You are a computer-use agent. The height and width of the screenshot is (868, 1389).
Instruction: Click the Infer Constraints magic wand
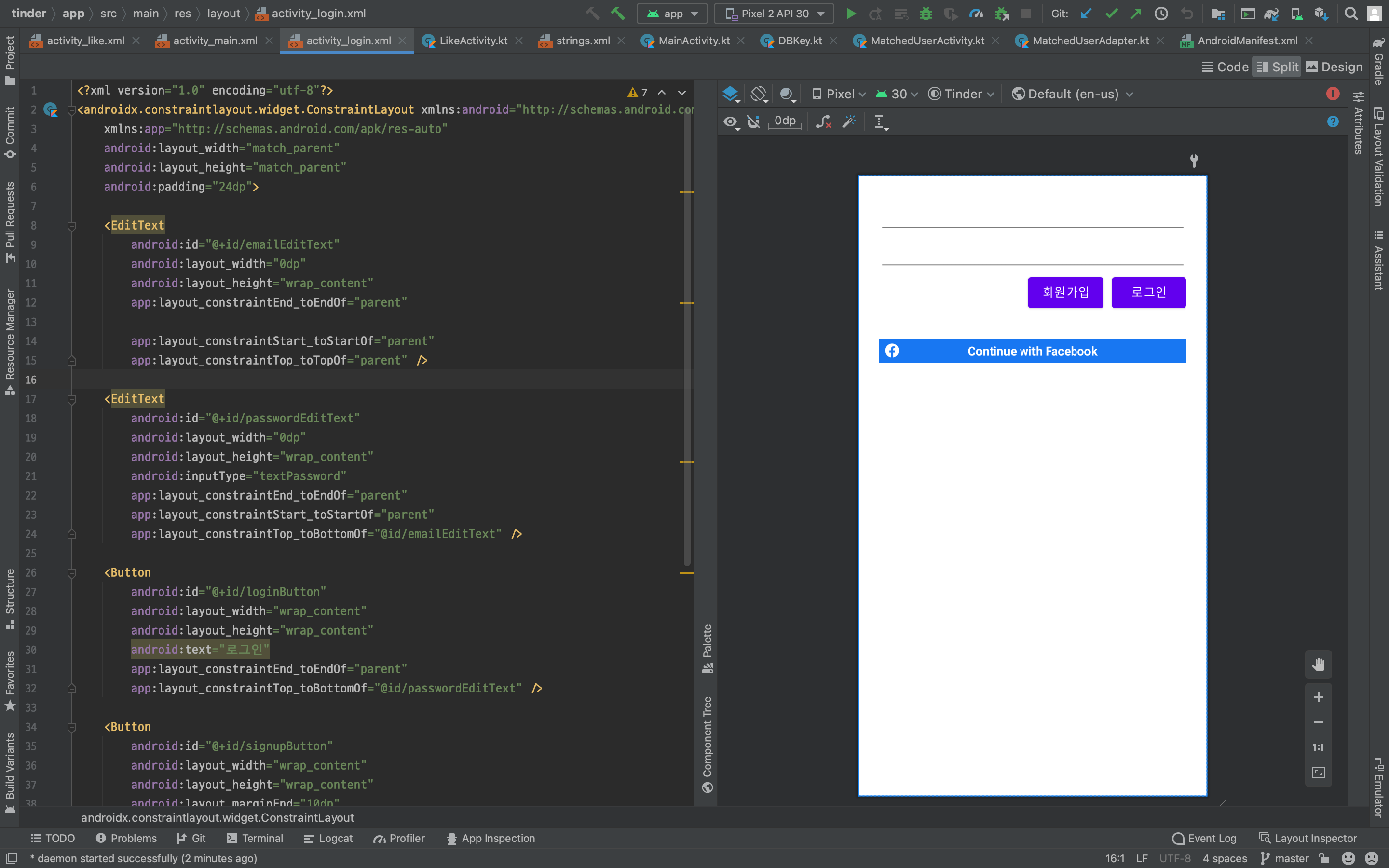point(849,122)
